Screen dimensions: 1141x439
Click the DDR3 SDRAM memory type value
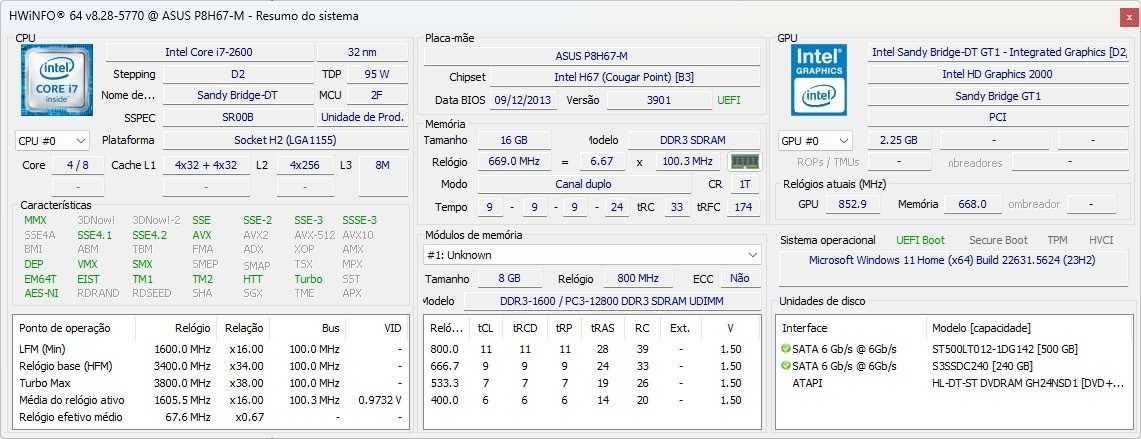pyautogui.click(x=694, y=140)
